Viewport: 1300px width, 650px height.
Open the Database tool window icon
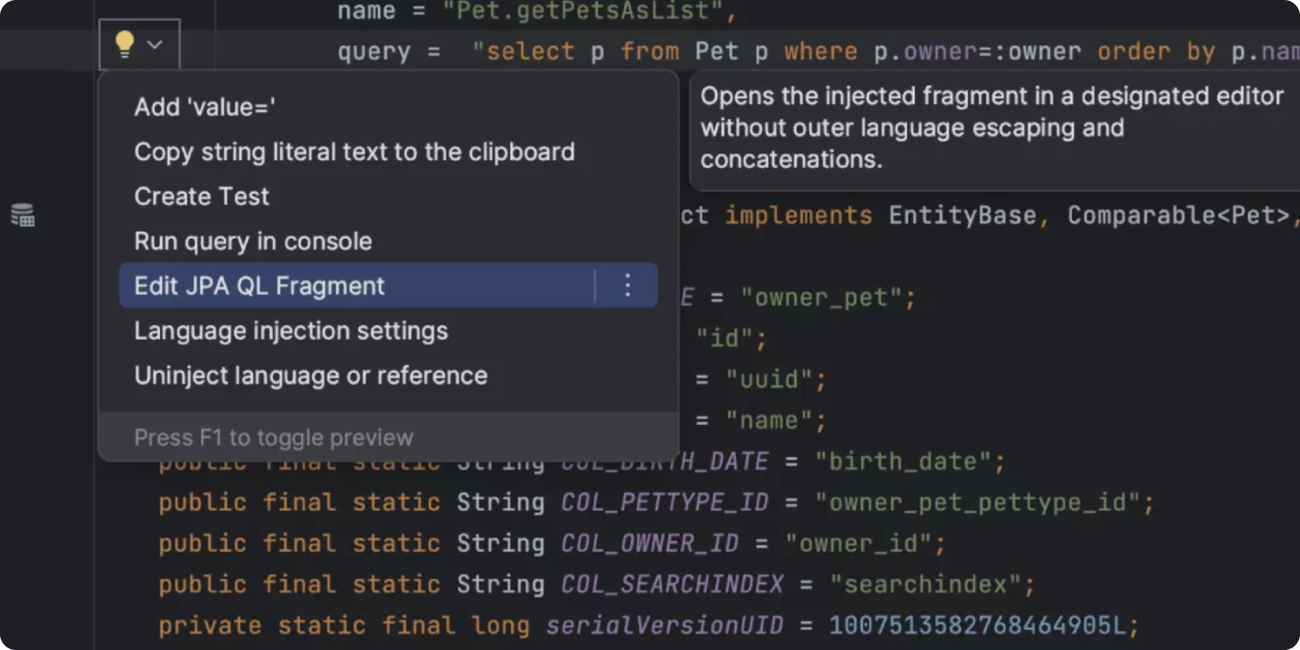(x=22, y=215)
